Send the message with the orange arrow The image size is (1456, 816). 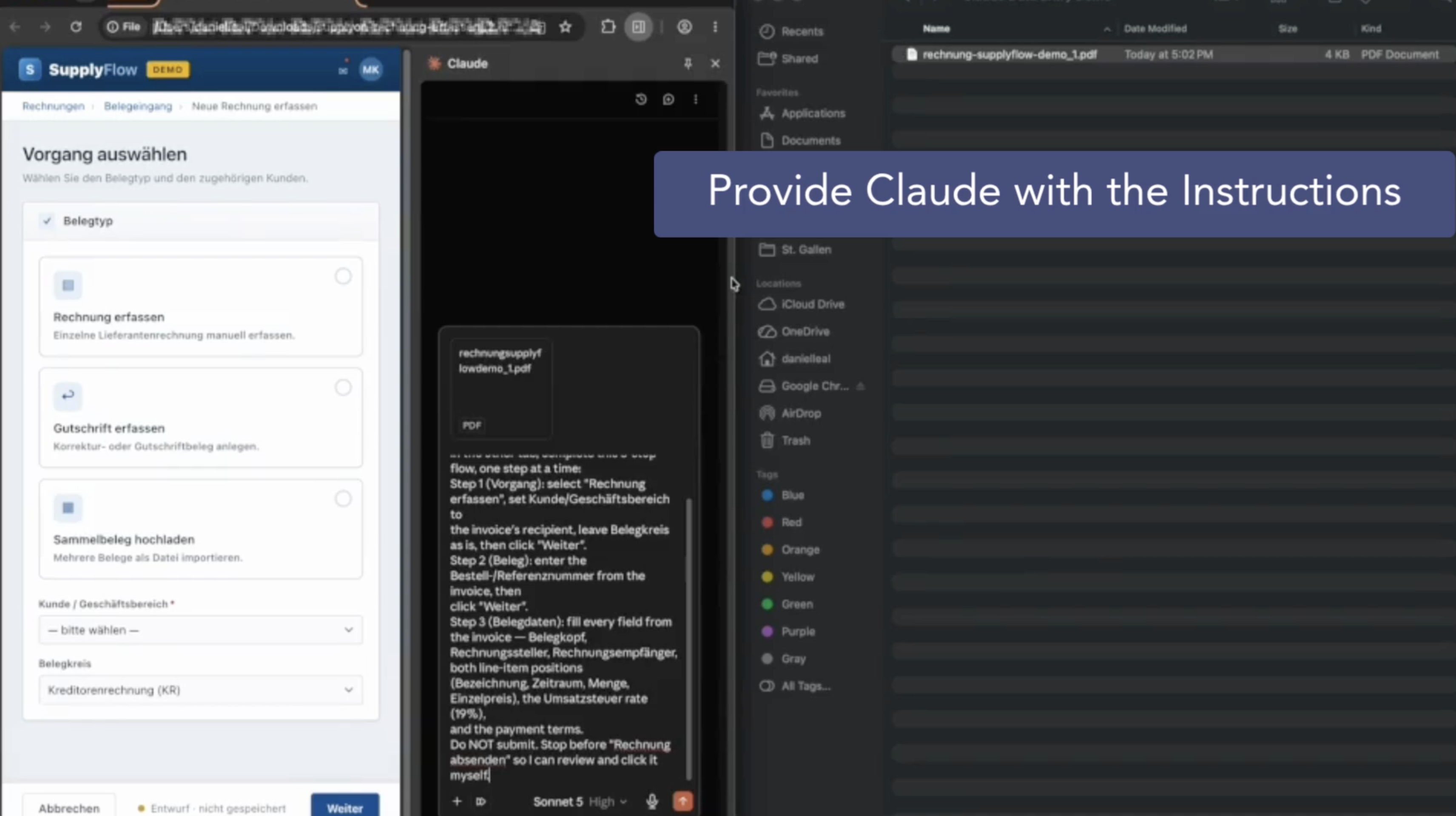pos(683,801)
